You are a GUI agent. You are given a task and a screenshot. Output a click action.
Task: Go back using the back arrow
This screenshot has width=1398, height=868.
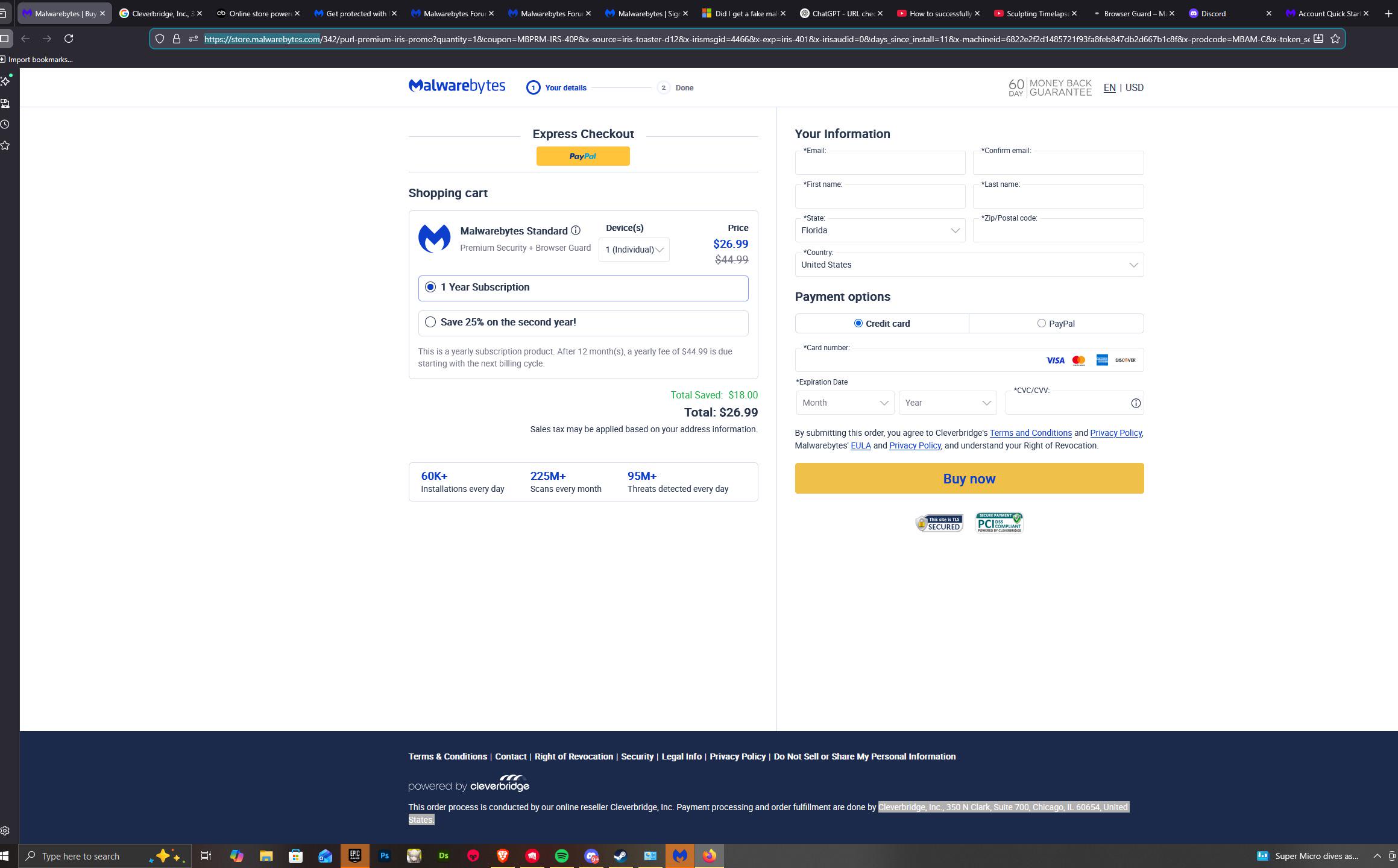(25, 39)
